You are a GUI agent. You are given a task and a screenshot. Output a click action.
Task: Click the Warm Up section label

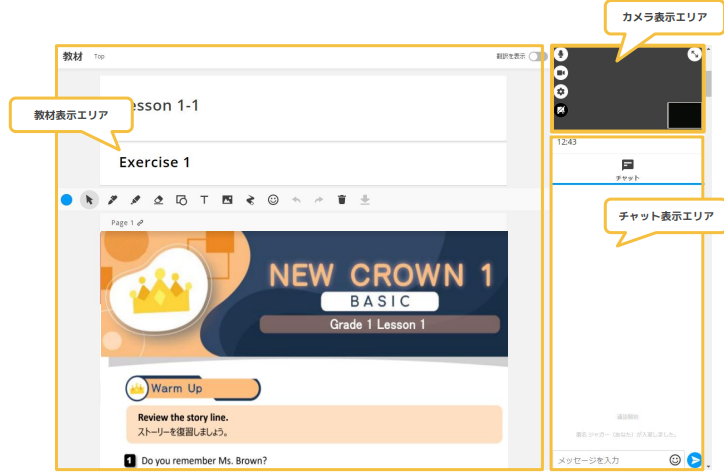193,389
